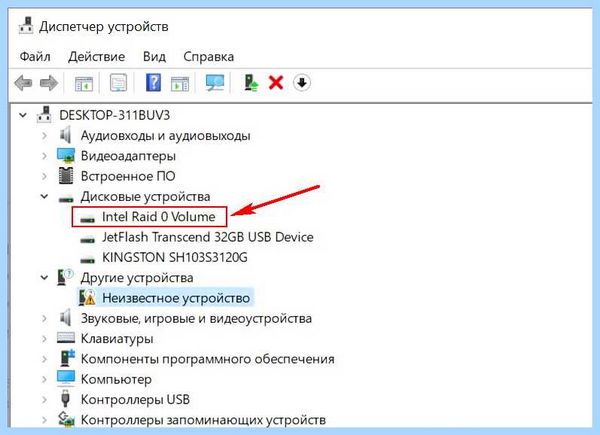Click the Update driver icon with green arrow
The image size is (600, 435).
coord(251,83)
